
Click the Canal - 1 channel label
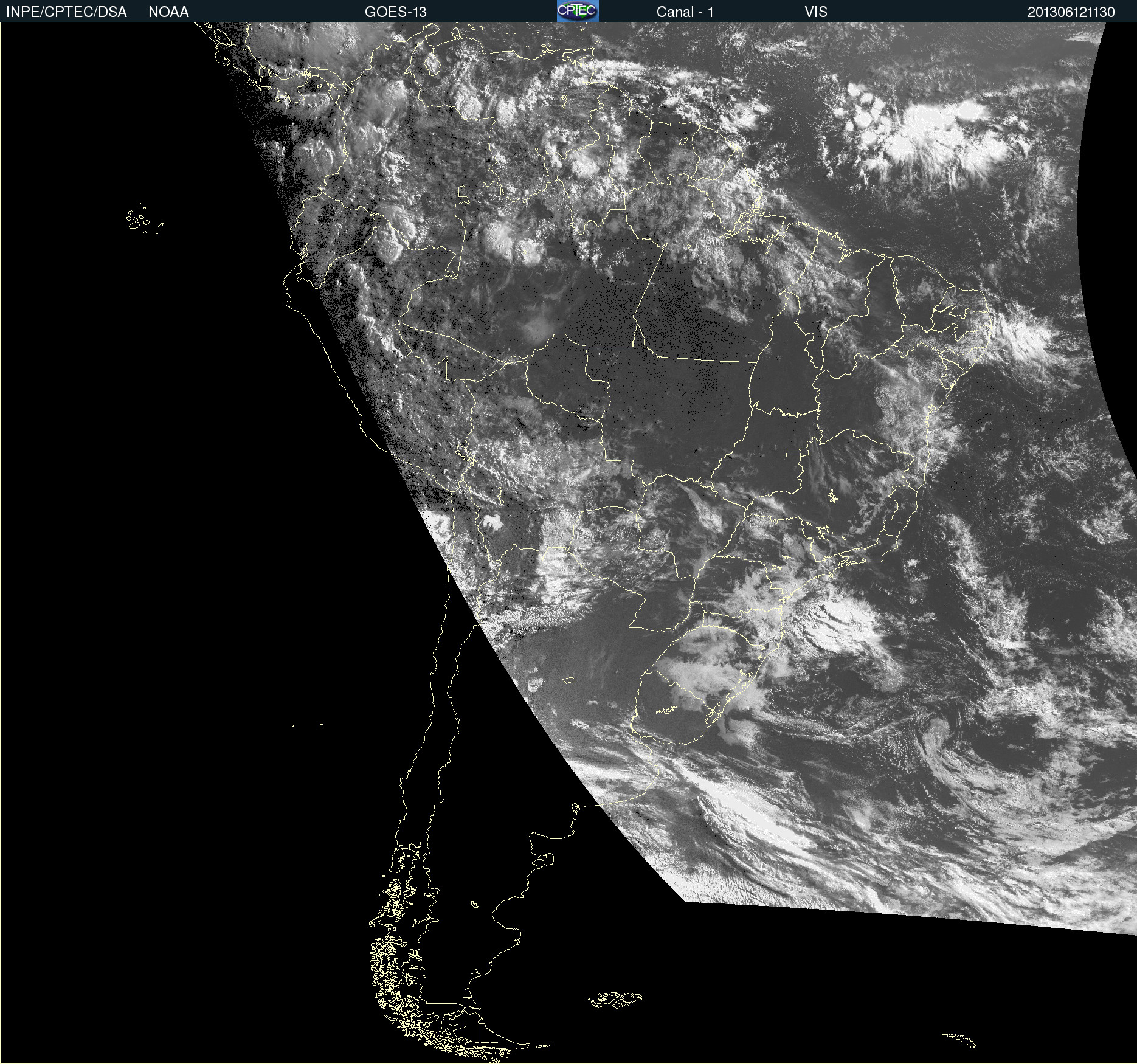coord(685,12)
